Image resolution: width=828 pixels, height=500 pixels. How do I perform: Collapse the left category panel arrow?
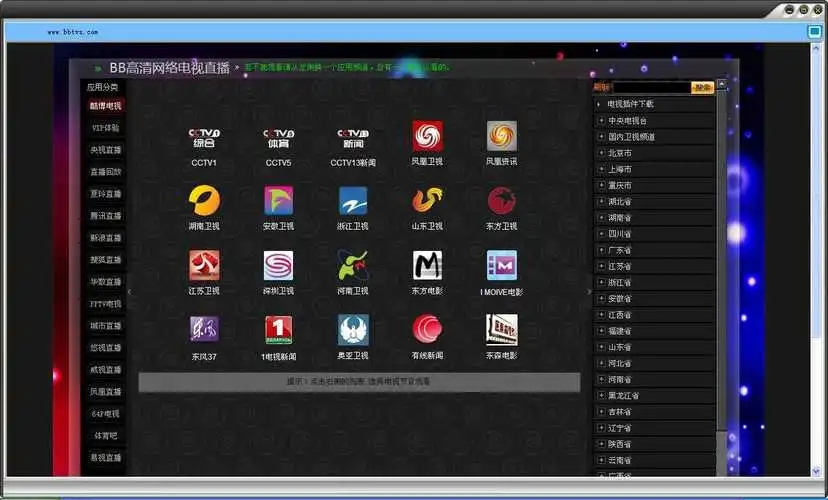(x=129, y=291)
